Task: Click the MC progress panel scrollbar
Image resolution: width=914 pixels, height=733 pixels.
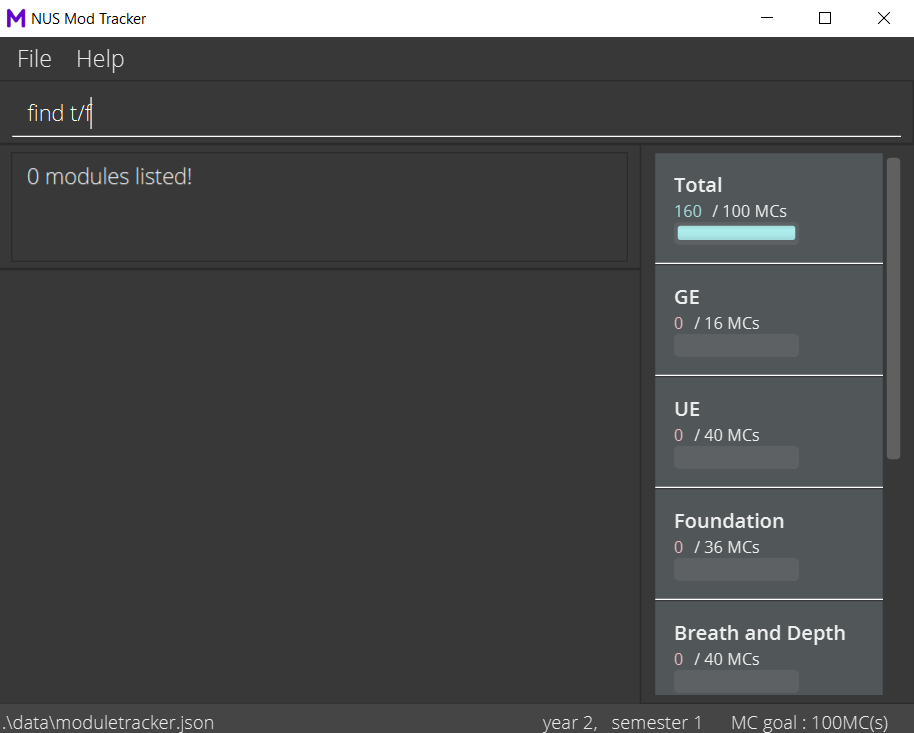Action: (893, 308)
